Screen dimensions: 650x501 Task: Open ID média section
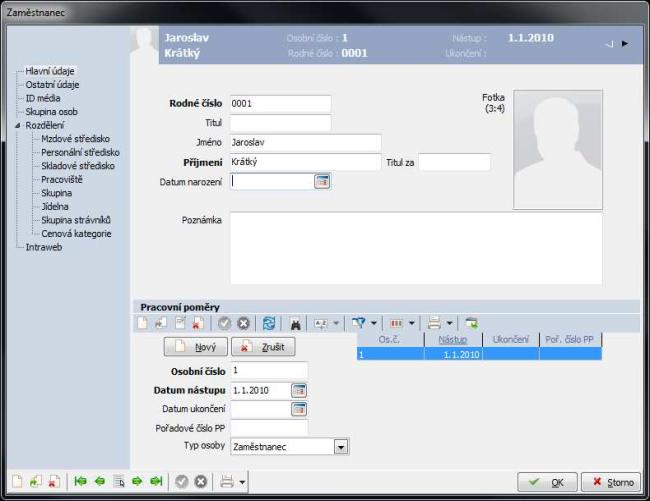(43, 98)
